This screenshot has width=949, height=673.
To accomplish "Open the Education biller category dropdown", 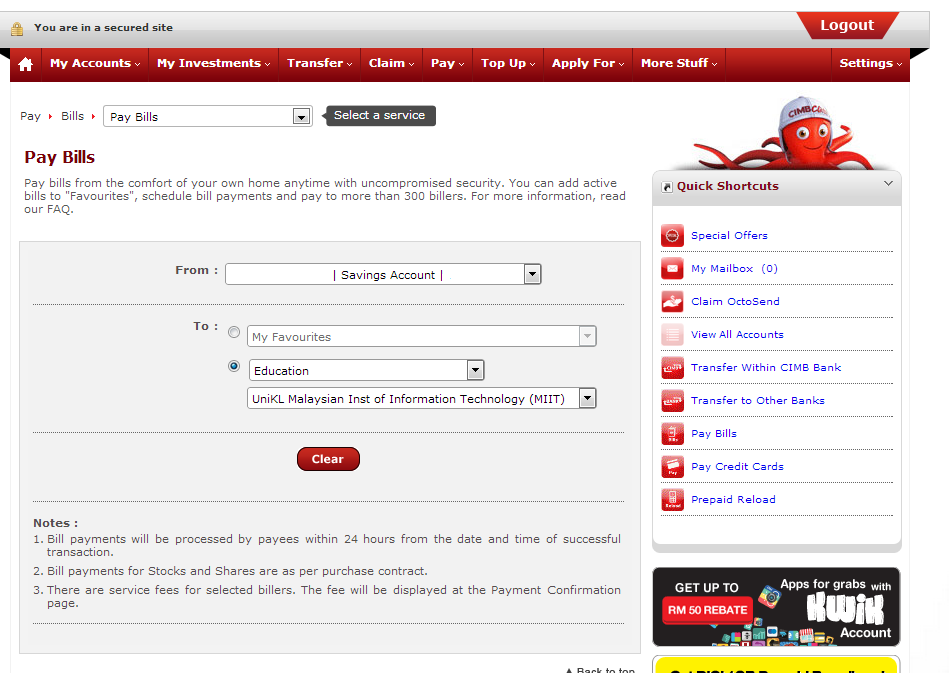I will 366,370.
